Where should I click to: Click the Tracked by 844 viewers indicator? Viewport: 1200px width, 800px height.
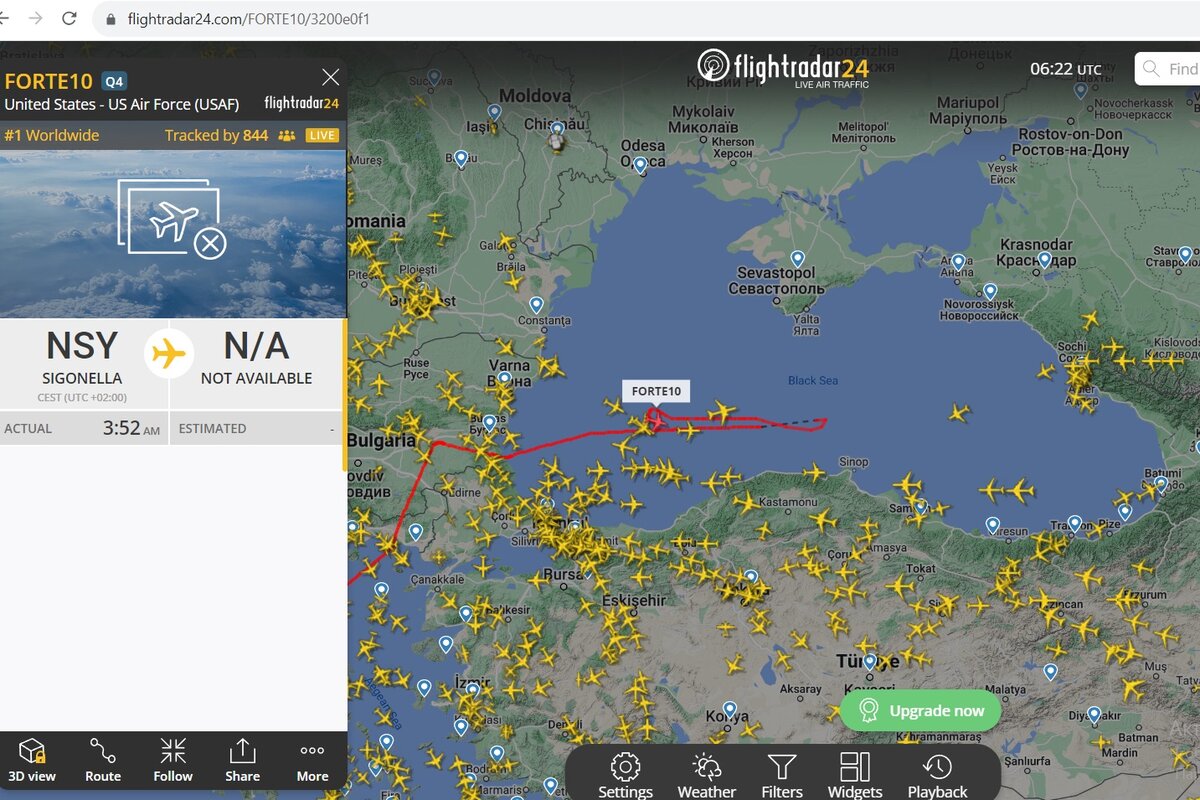coord(230,135)
